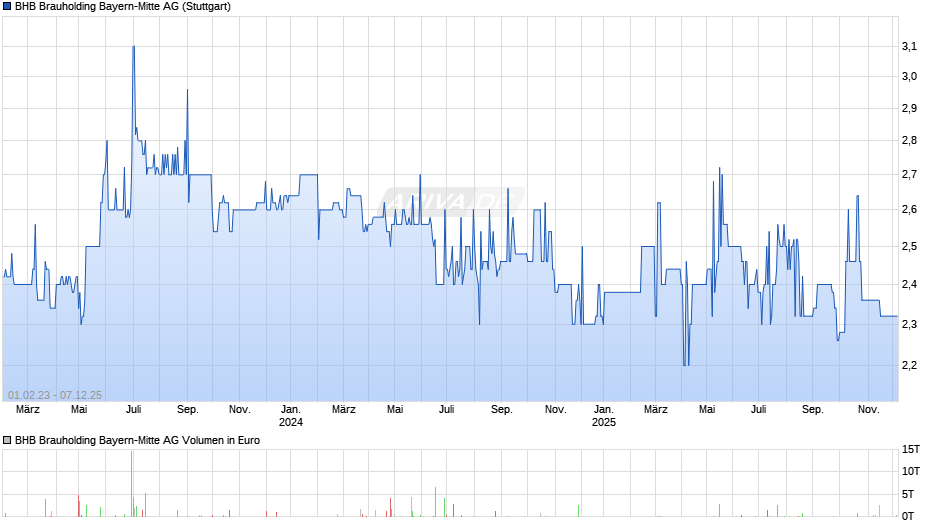Click the price axis label '3,1'
The width and height of the screenshot is (940, 526).
(909, 46)
